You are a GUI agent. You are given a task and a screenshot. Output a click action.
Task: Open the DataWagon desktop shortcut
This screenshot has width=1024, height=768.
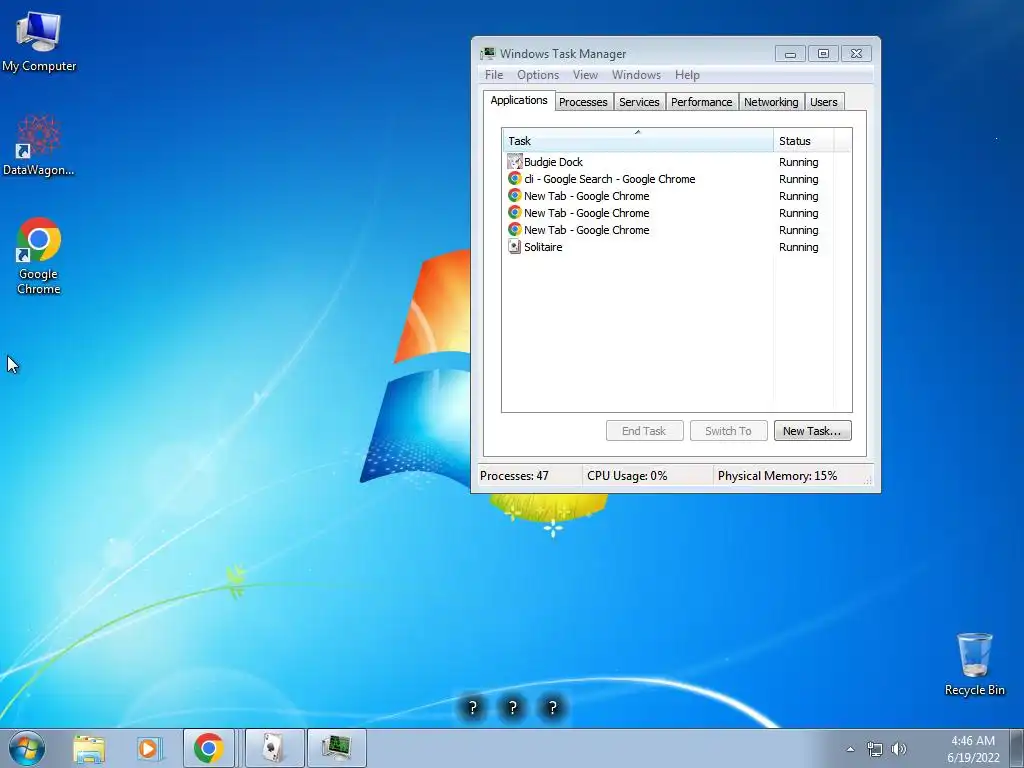(39, 145)
